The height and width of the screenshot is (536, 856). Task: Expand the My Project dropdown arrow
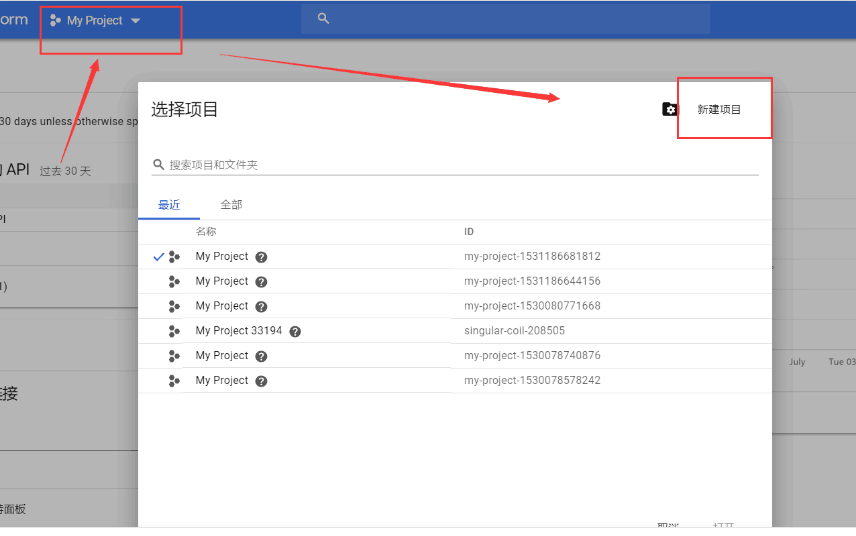[x=136, y=21]
